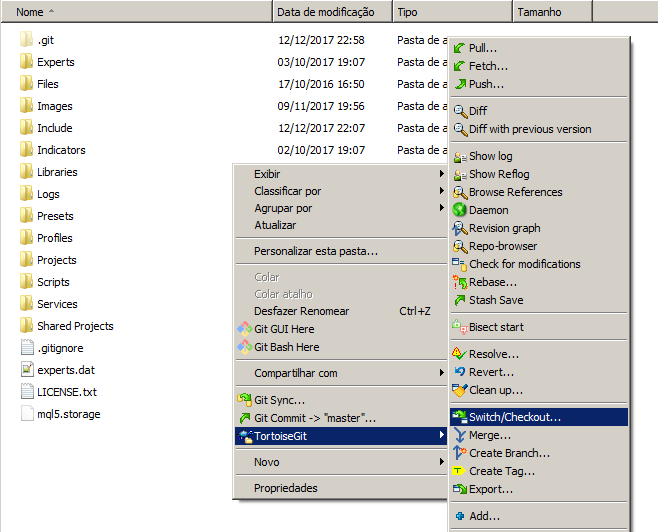Click the Fetch arrow icon
The width and height of the screenshot is (658, 532).
pyautogui.click(x=460, y=66)
